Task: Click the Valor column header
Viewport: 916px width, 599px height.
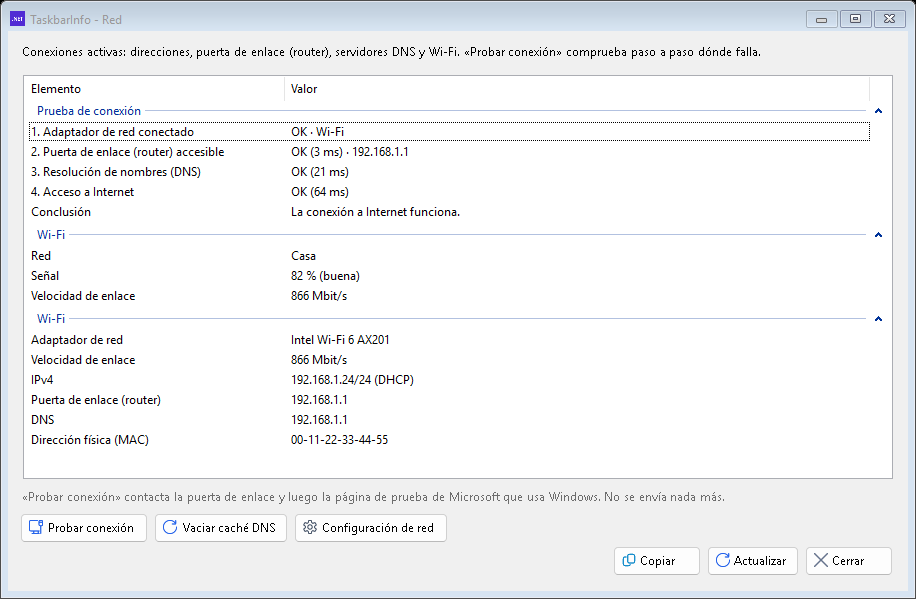Action: coord(577,89)
